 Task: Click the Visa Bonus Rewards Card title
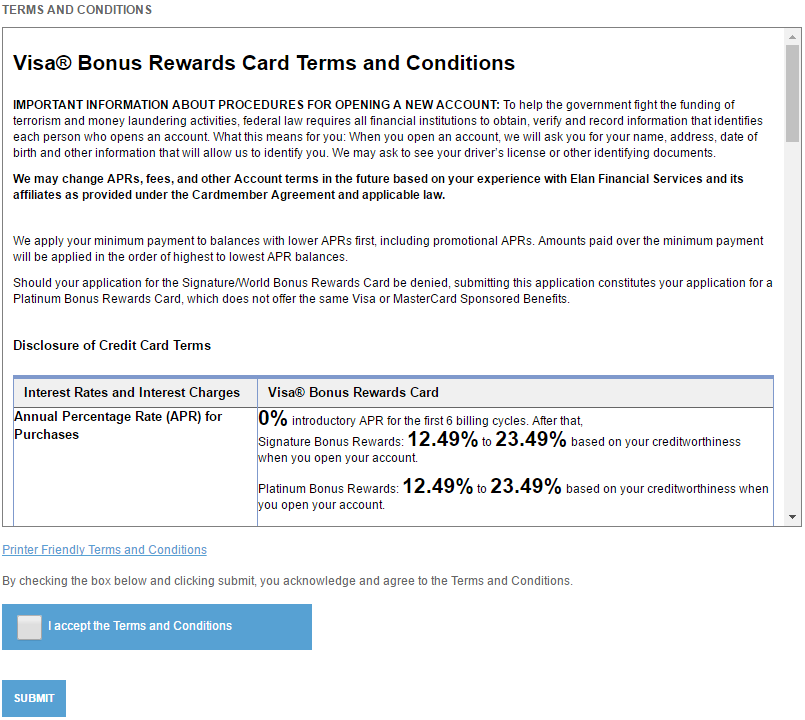click(x=263, y=63)
